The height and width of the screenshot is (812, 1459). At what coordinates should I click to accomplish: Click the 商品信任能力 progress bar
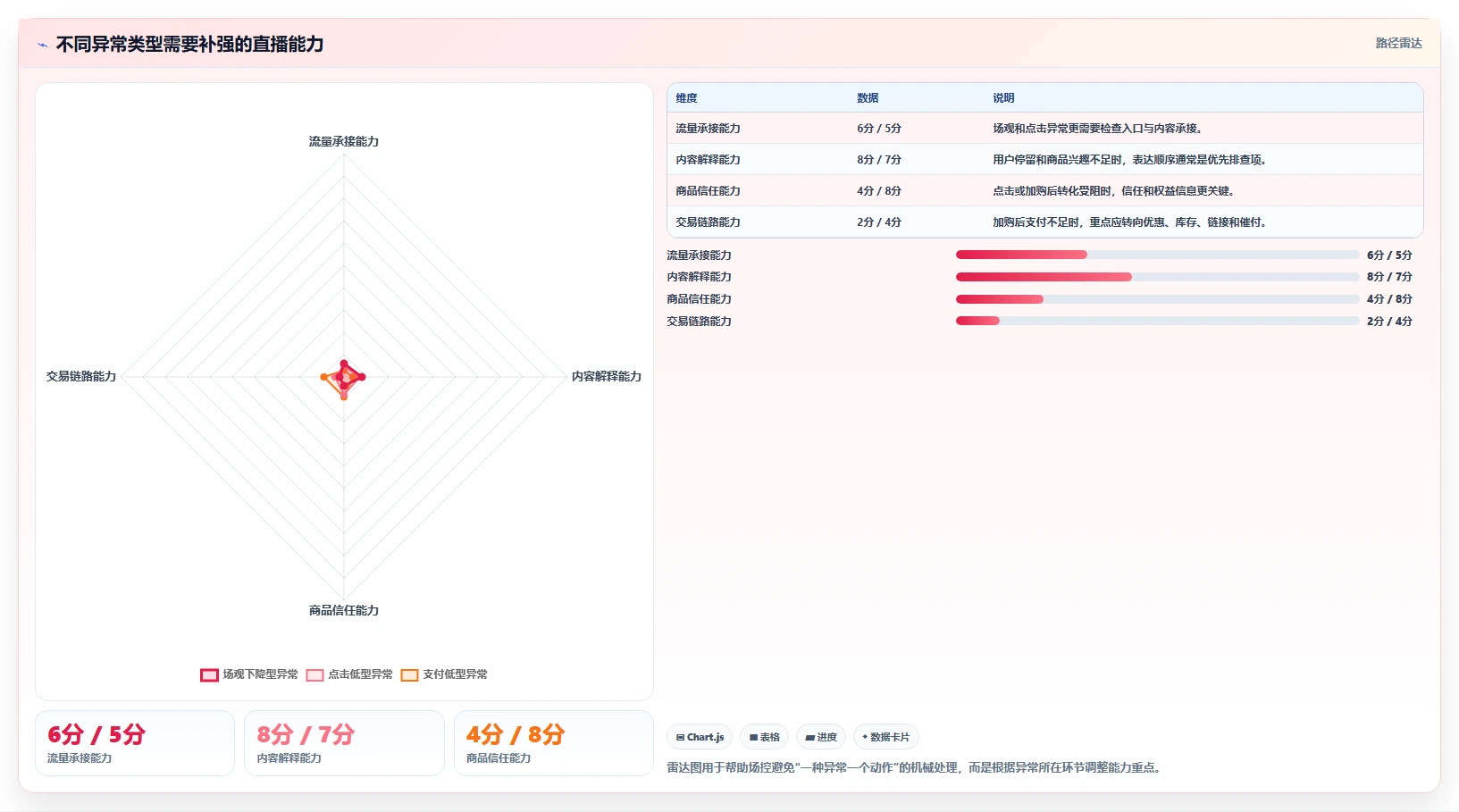pos(1157,299)
